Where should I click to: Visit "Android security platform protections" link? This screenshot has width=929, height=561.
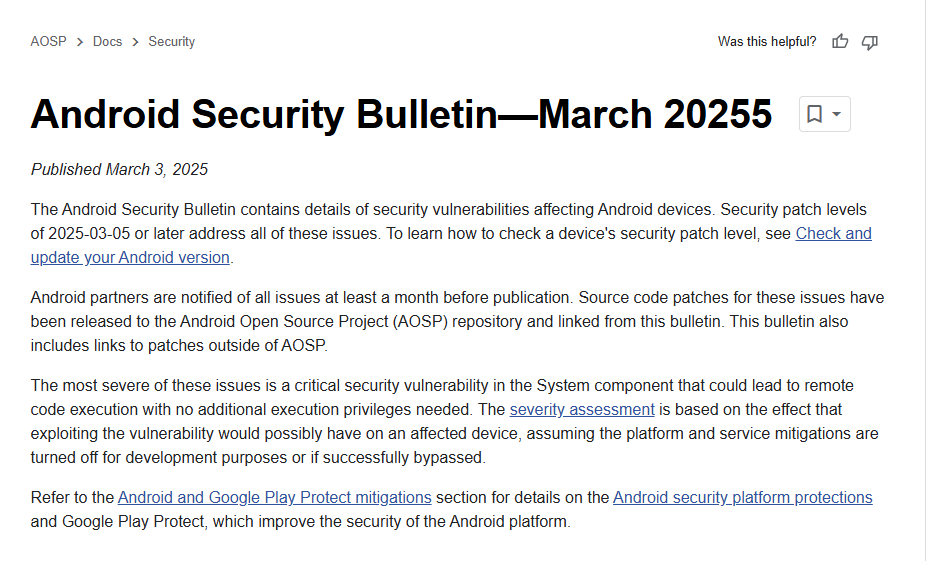(x=742, y=497)
